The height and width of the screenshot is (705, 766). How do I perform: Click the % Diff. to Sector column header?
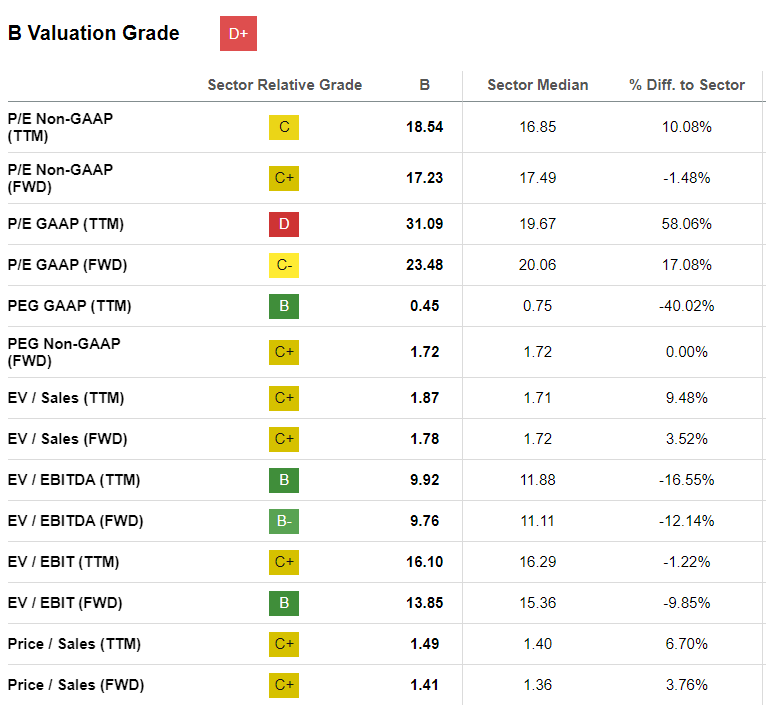[x=687, y=85]
